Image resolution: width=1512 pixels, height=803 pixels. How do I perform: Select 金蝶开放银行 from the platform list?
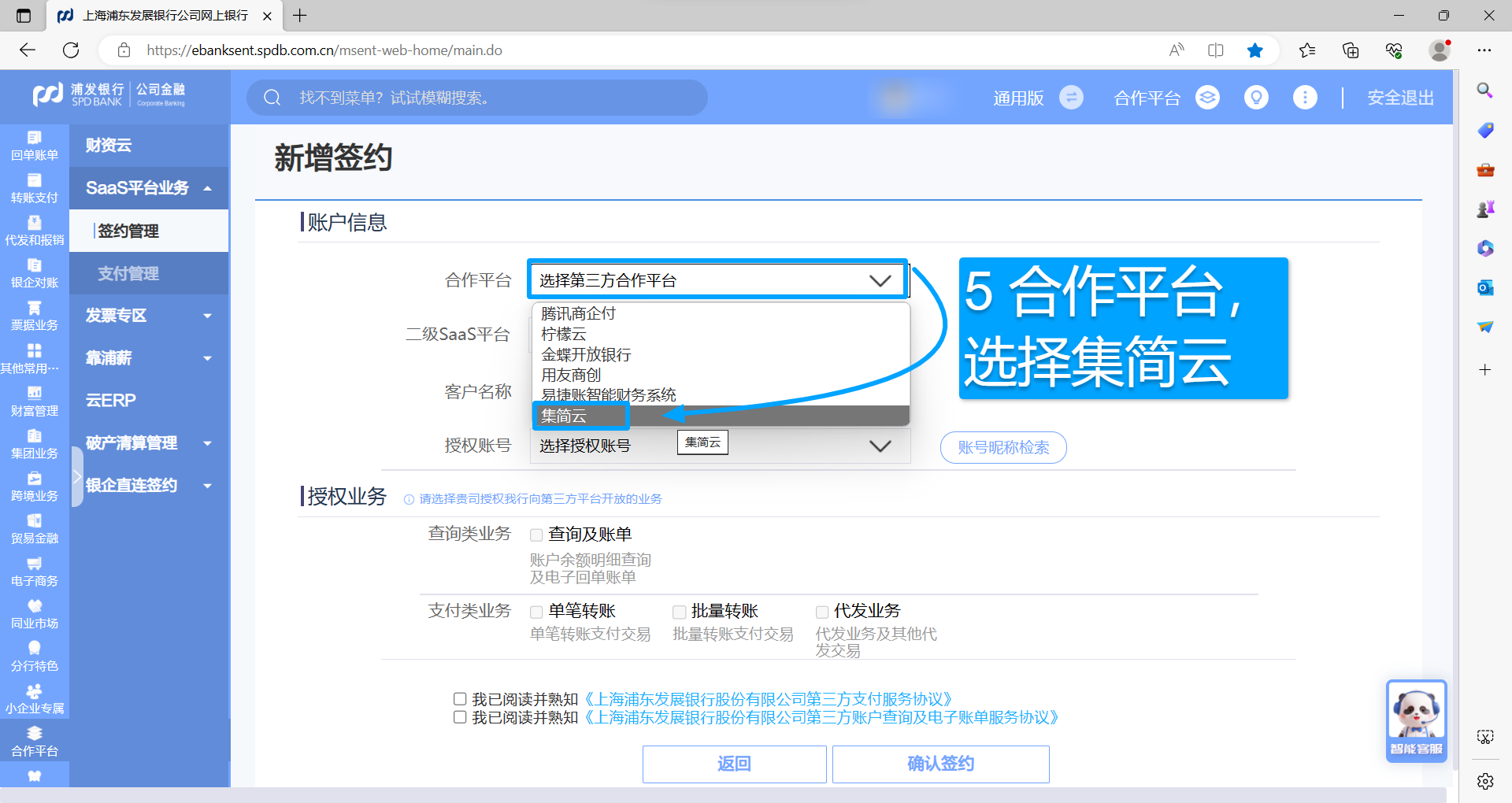pos(721,354)
